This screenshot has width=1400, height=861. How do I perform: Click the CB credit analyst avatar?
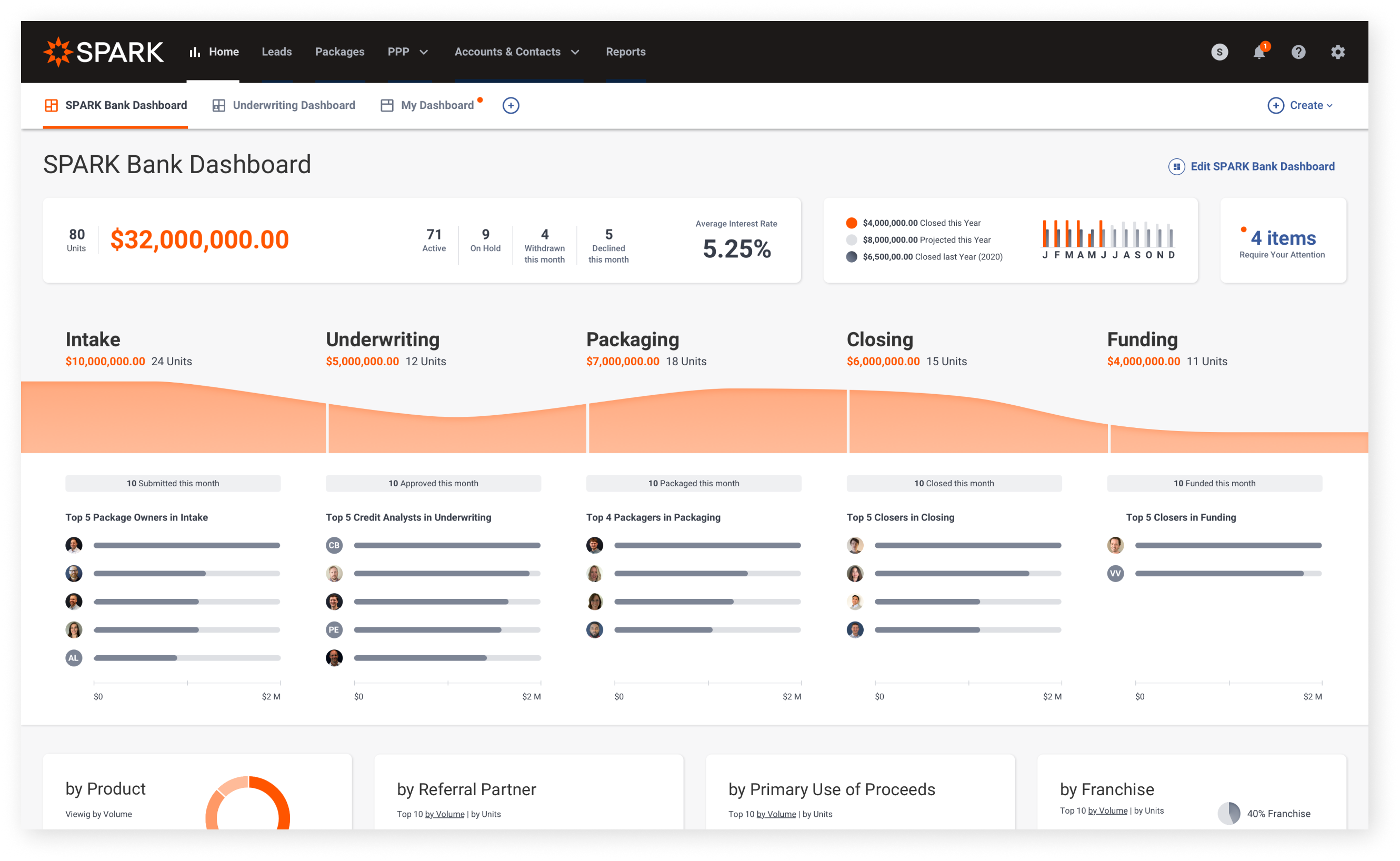(x=335, y=545)
